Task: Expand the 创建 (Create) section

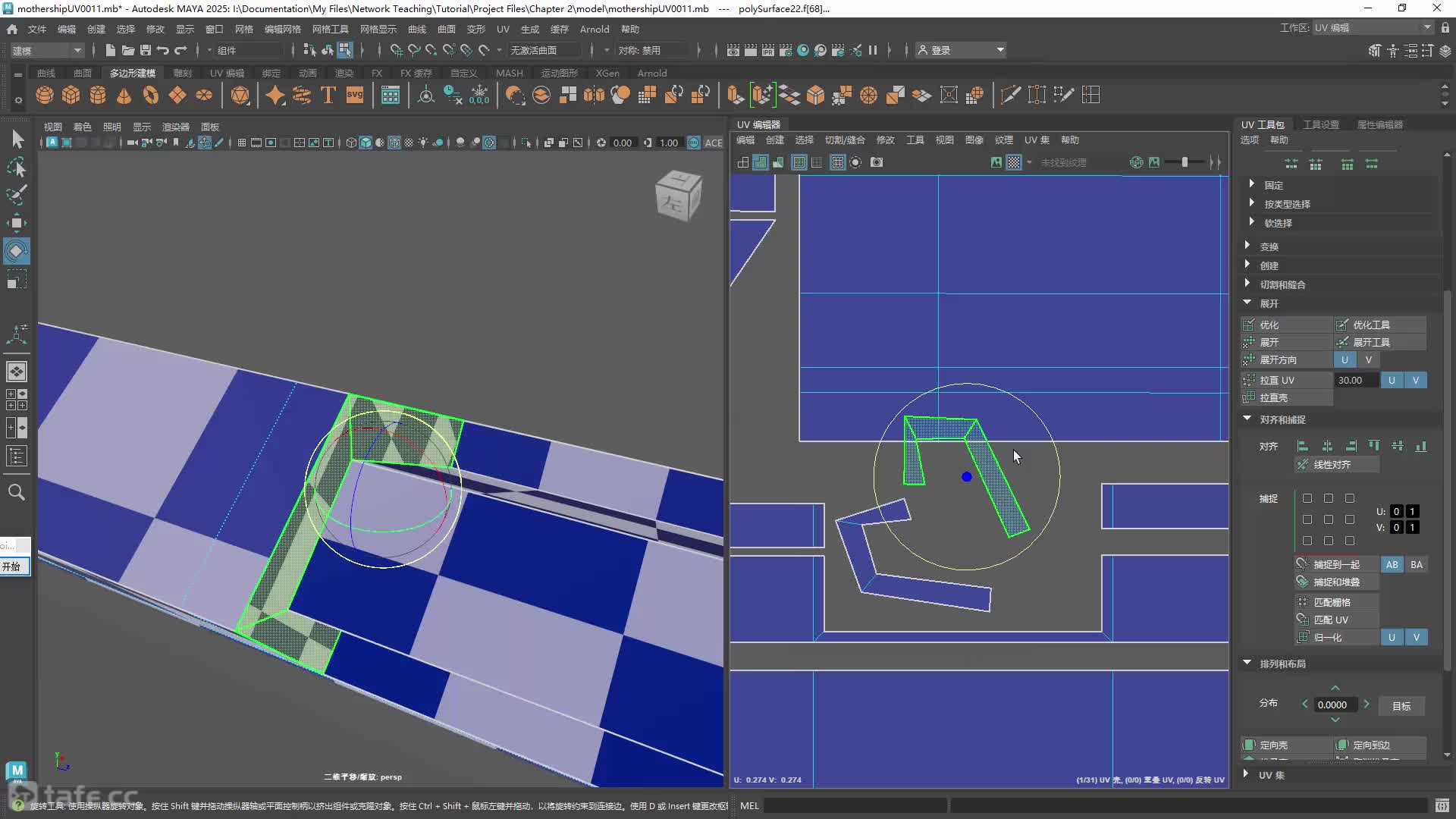Action: pyautogui.click(x=1247, y=265)
